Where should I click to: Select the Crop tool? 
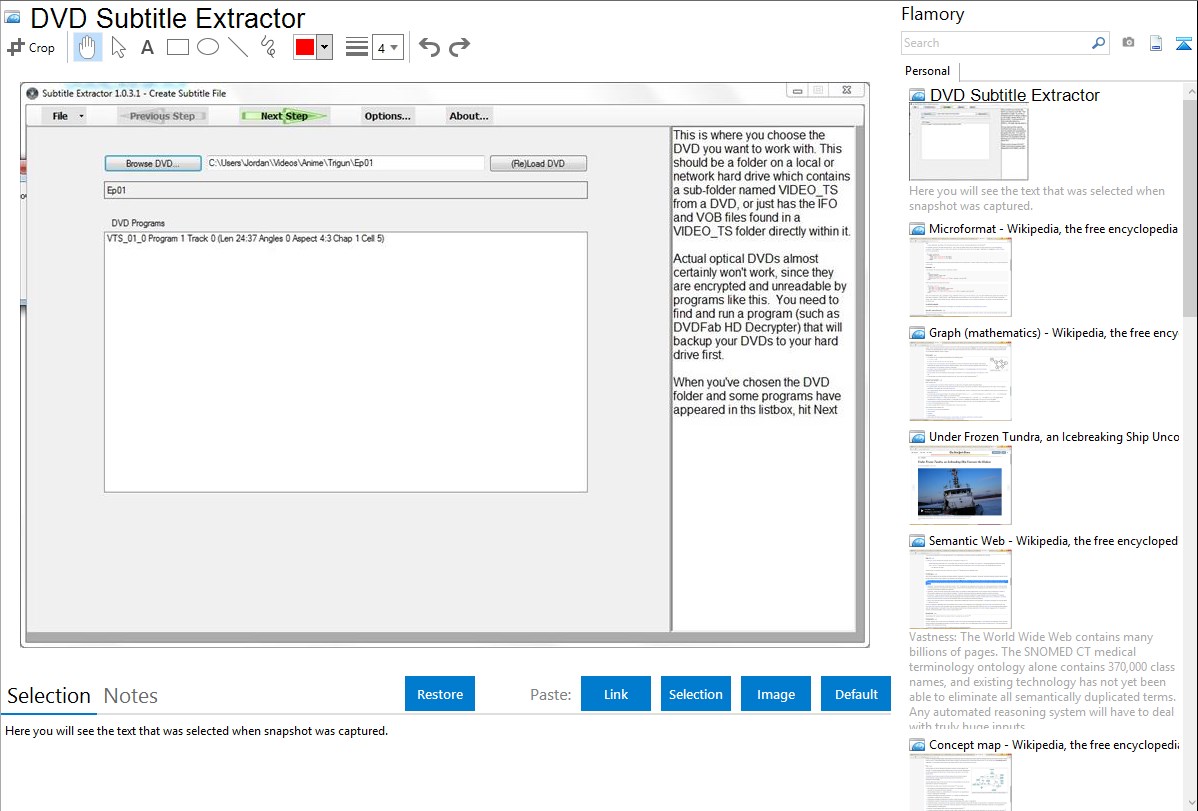31,47
